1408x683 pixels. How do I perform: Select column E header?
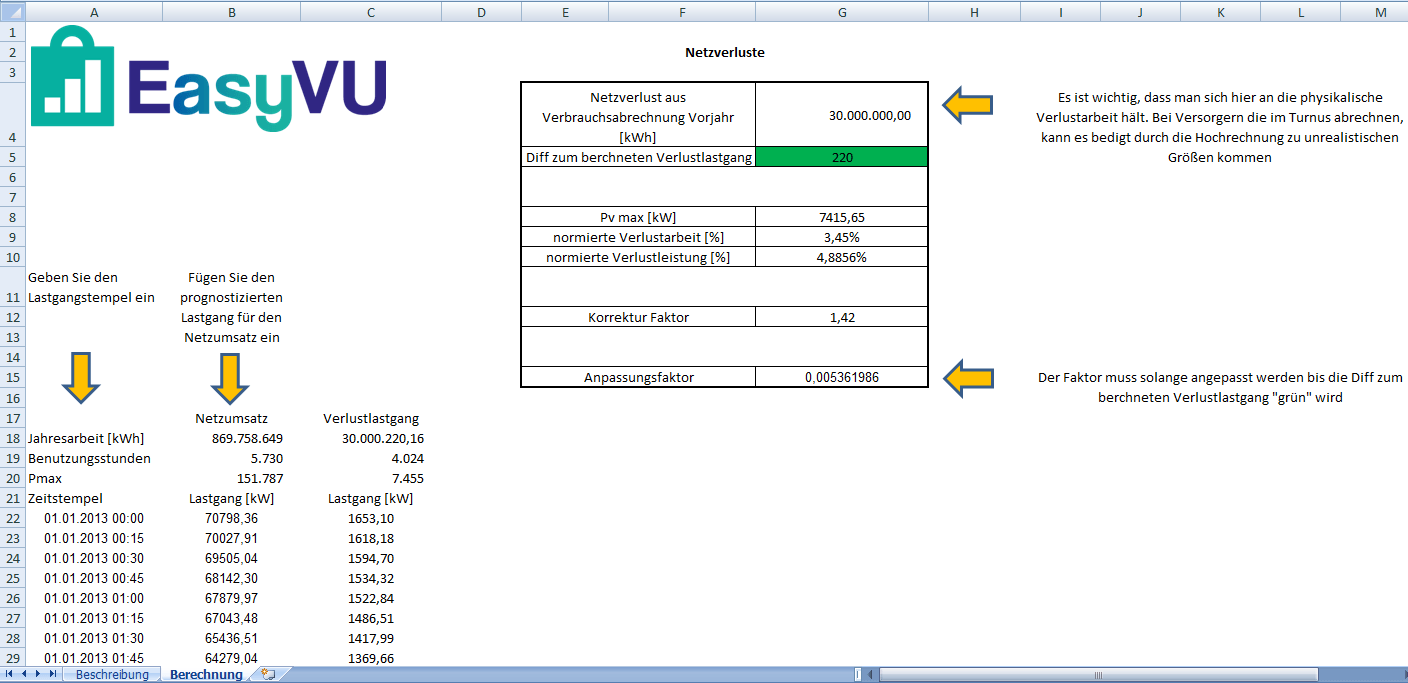click(566, 11)
